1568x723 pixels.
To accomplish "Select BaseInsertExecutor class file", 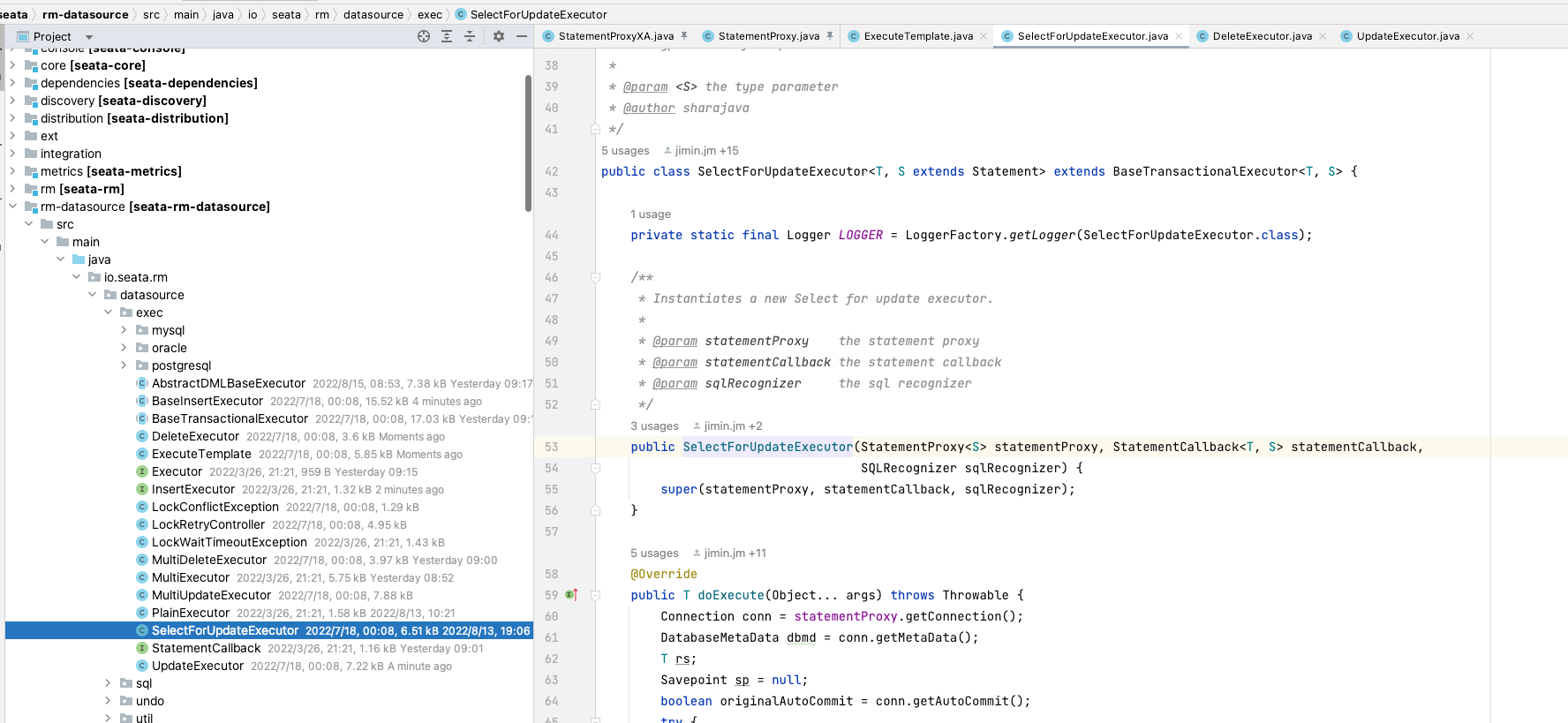I will tap(207, 401).
